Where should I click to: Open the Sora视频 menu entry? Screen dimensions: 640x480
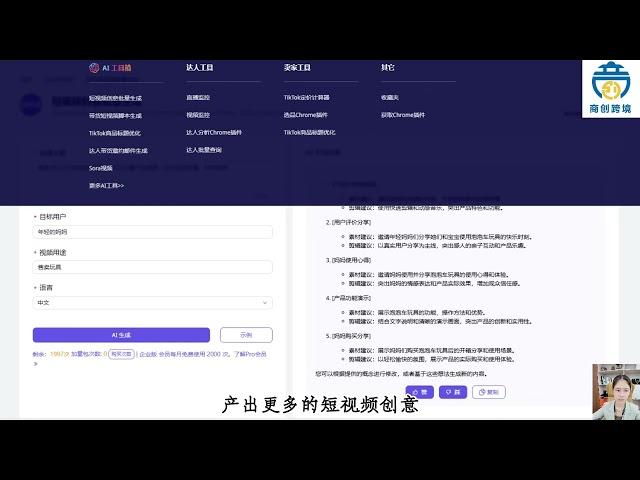click(x=101, y=168)
